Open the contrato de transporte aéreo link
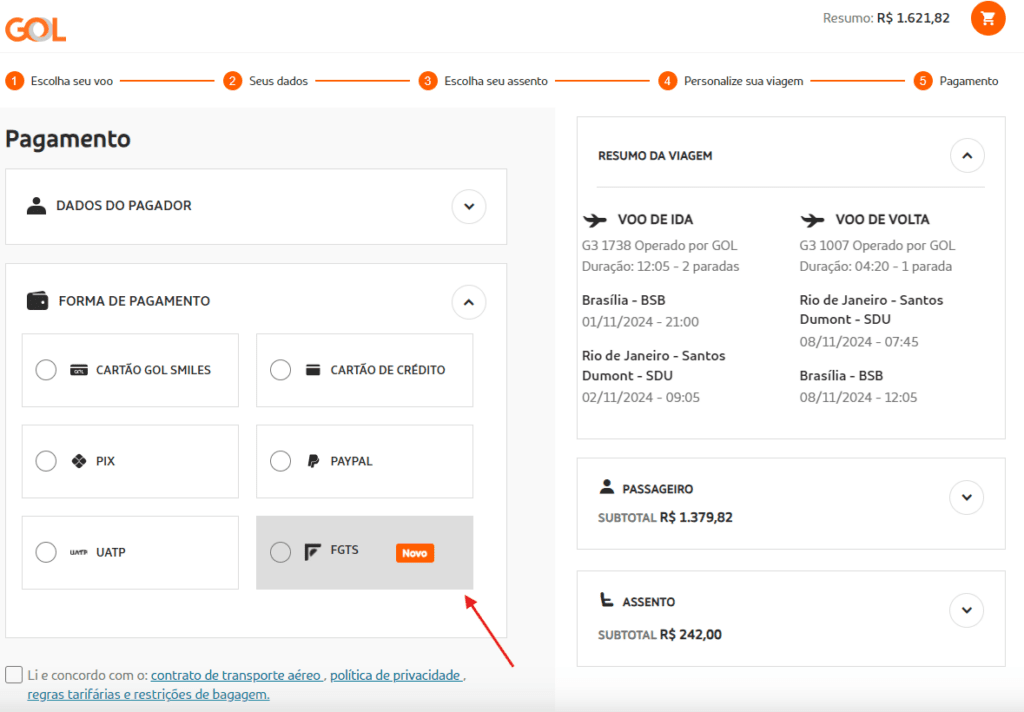This screenshot has width=1024, height=712. pos(236,675)
